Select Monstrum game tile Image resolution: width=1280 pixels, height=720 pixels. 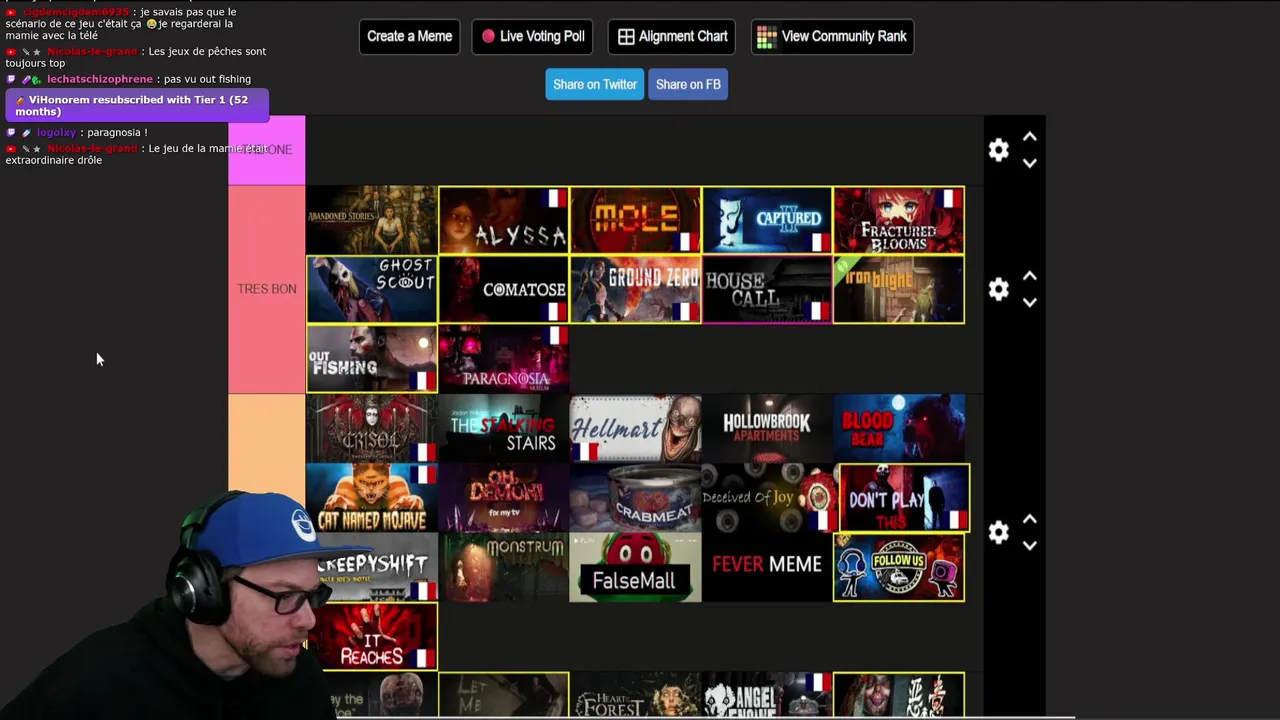click(504, 567)
